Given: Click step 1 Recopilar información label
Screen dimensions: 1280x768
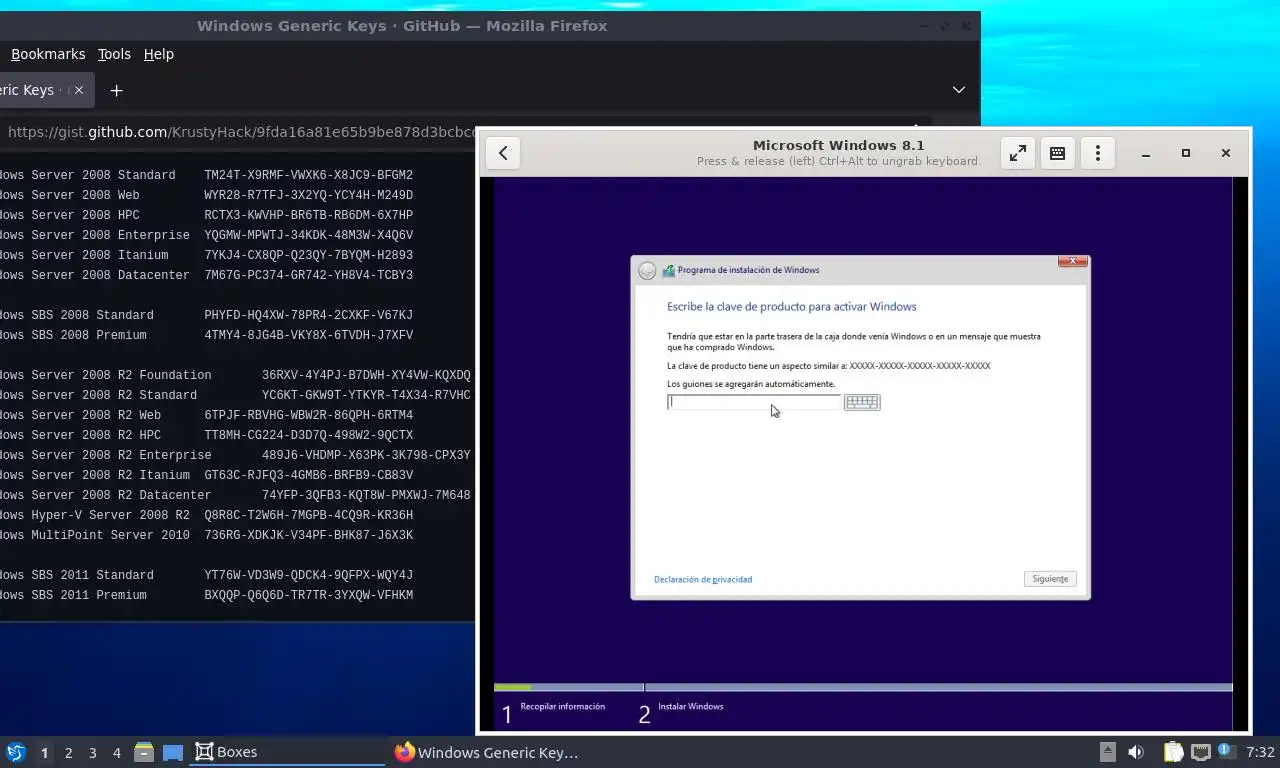Looking at the screenshot, I should 562,706.
